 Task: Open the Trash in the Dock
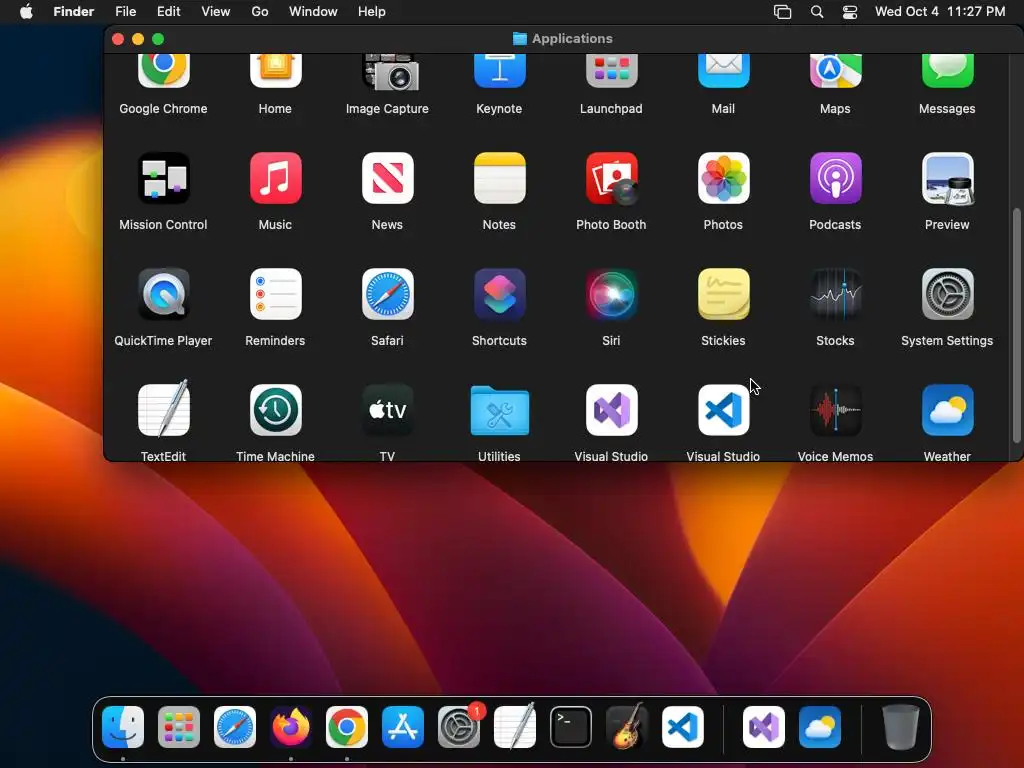click(x=901, y=727)
